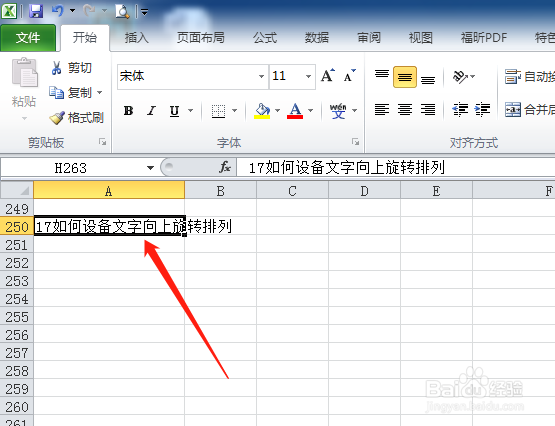Click the wén phonetic guide icon

pyautogui.click(x=338, y=111)
